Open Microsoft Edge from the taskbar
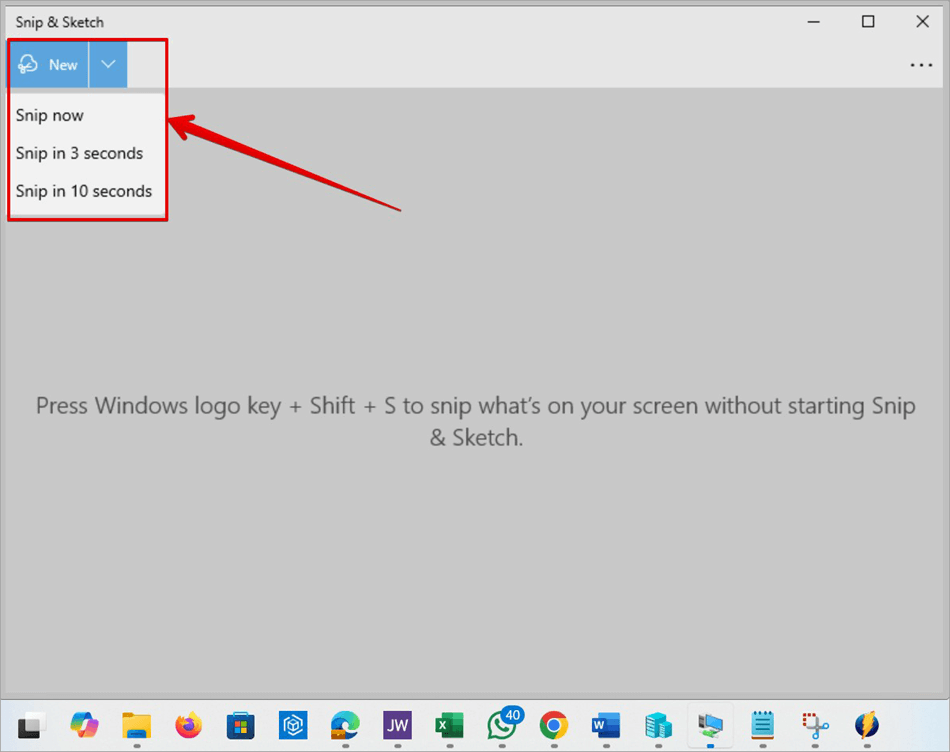 (x=345, y=725)
